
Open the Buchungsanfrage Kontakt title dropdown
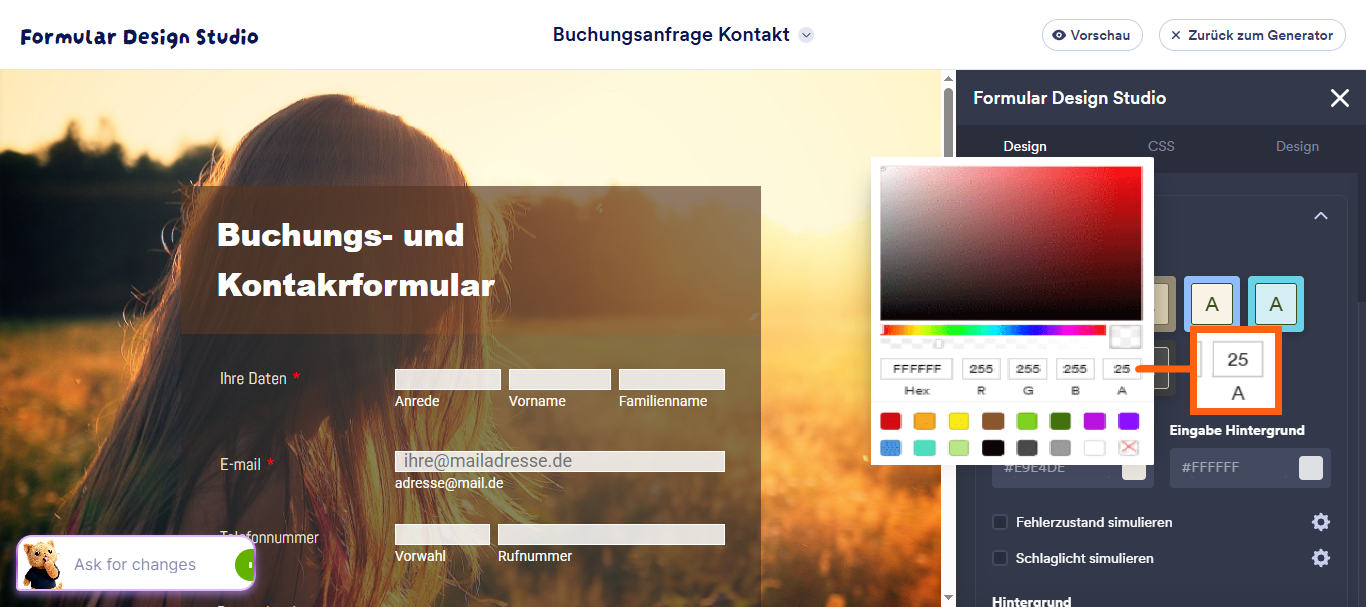[x=807, y=35]
